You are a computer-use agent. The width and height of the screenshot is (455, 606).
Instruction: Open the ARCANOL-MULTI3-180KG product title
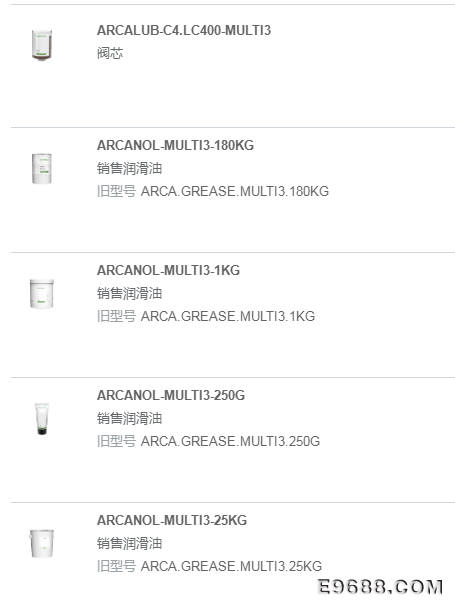(175, 145)
